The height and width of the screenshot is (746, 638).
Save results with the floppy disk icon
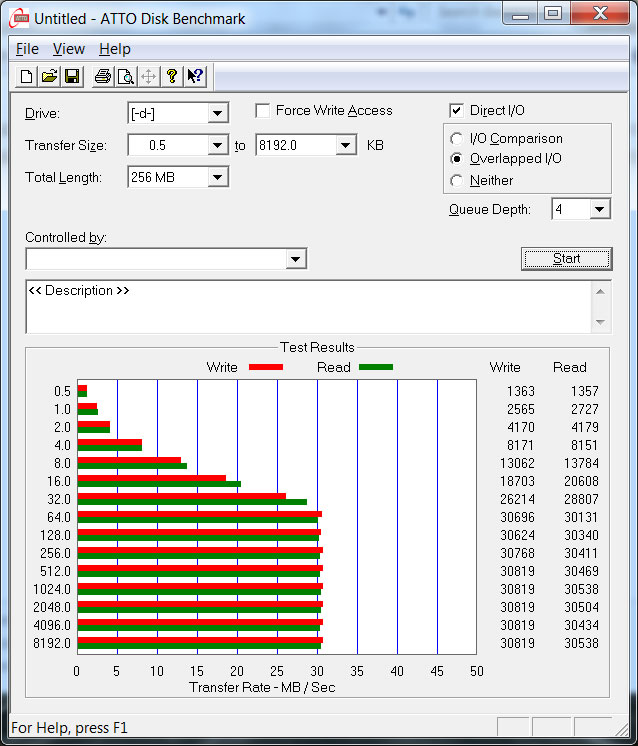[72, 76]
